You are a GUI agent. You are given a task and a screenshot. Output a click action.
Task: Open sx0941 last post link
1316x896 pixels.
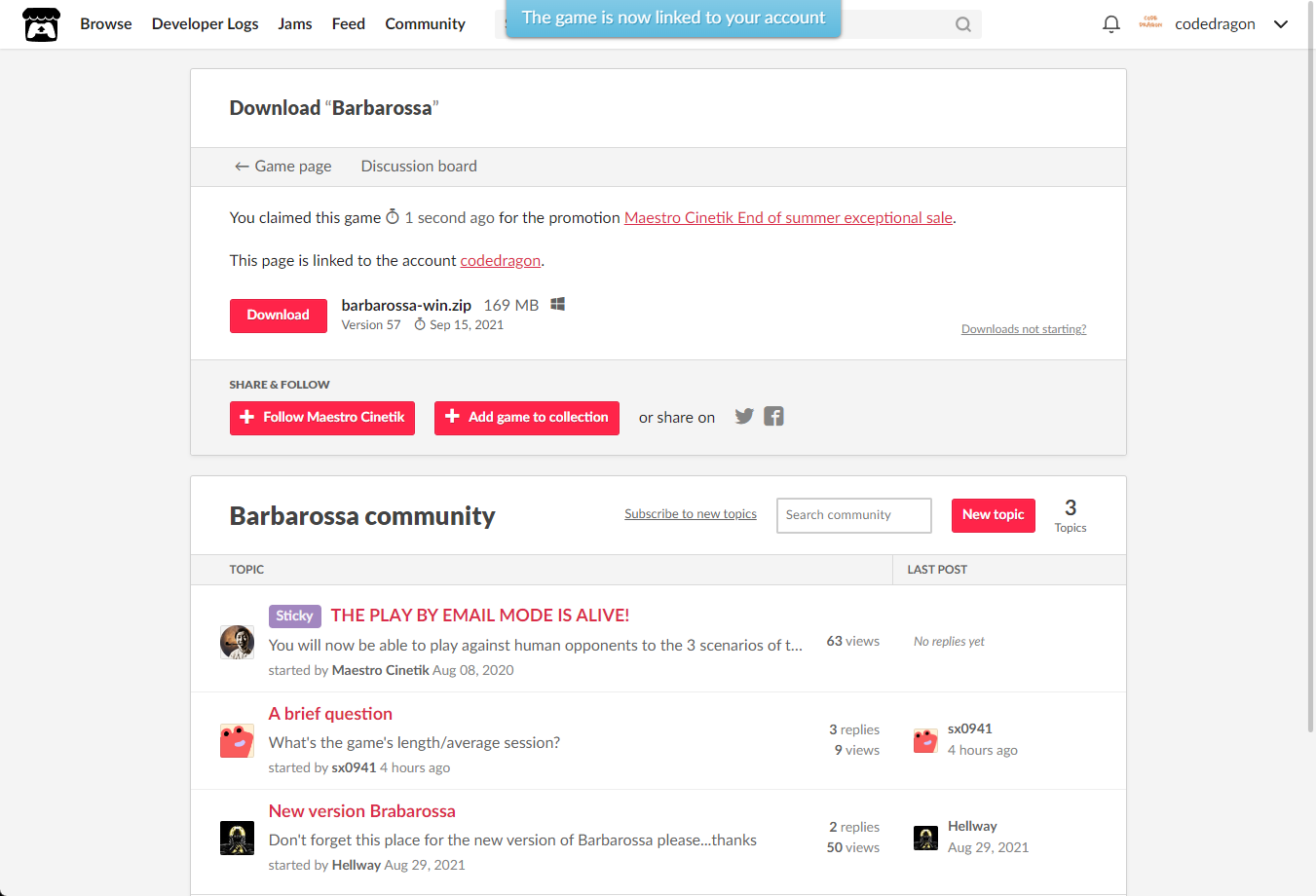tap(970, 728)
